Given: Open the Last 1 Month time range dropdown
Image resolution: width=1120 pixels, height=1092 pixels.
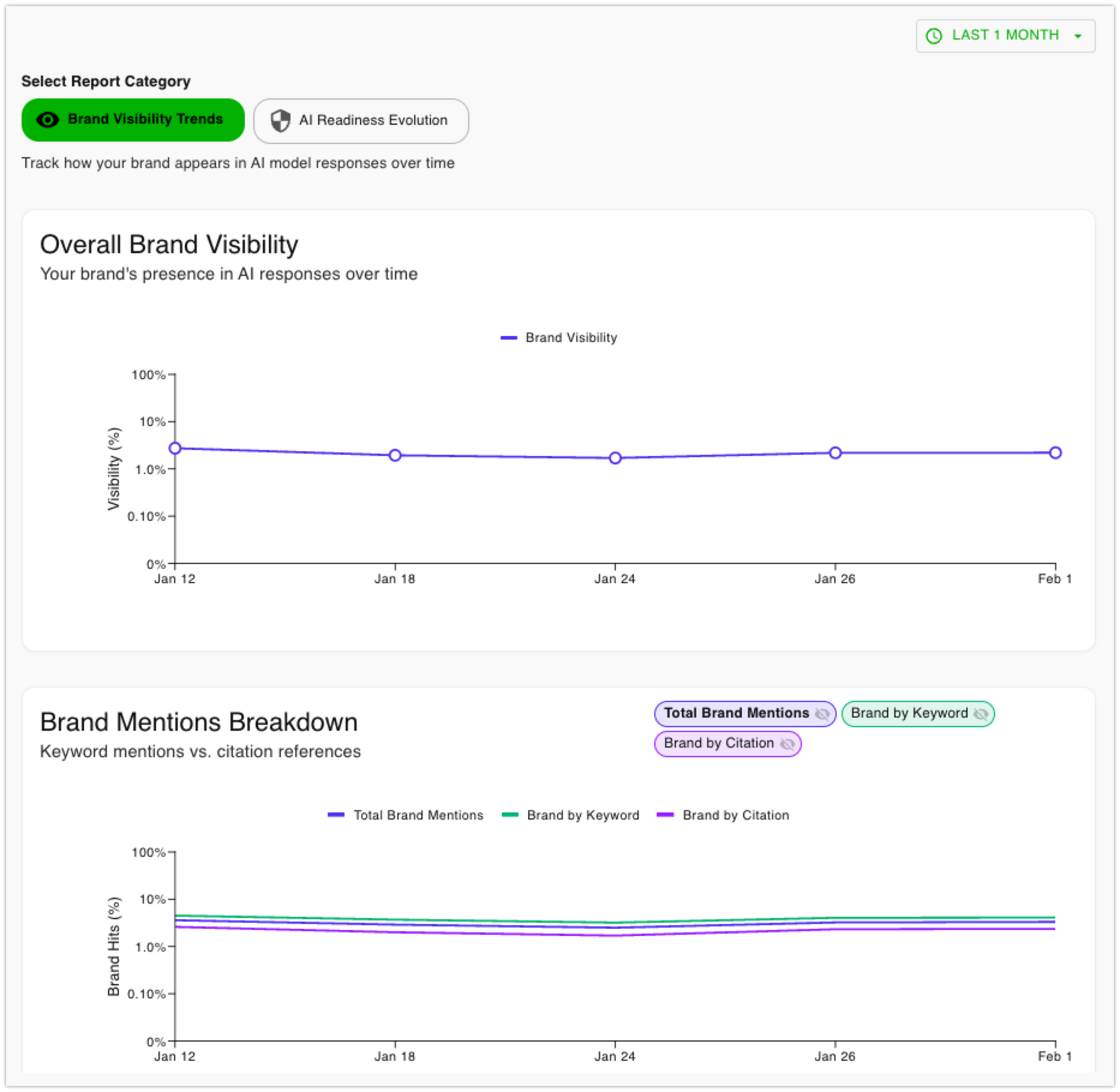Looking at the screenshot, I should (1005, 36).
